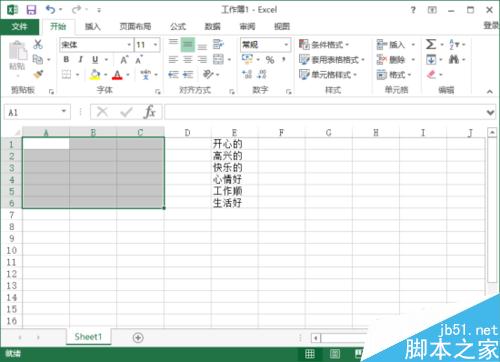The width and height of the screenshot is (500, 362).
Task: Click the Save icon in quick access toolbar
Action: (x=31, y=10)
